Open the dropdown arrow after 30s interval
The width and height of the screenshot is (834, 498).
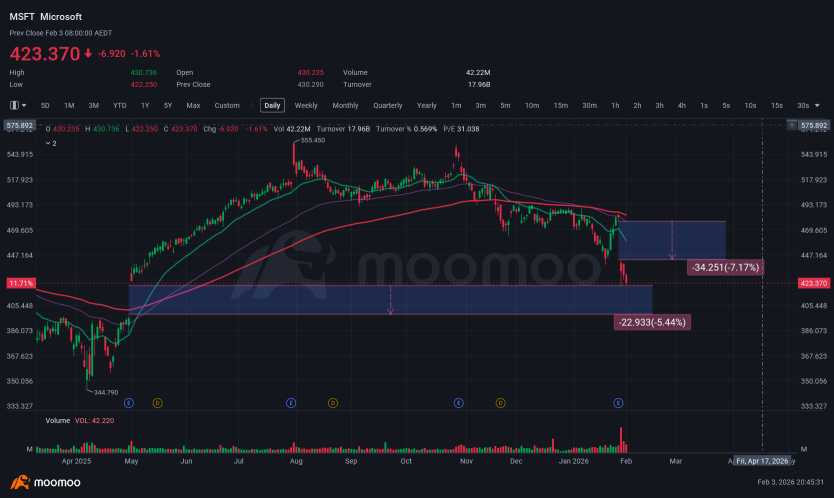[818, 105]
